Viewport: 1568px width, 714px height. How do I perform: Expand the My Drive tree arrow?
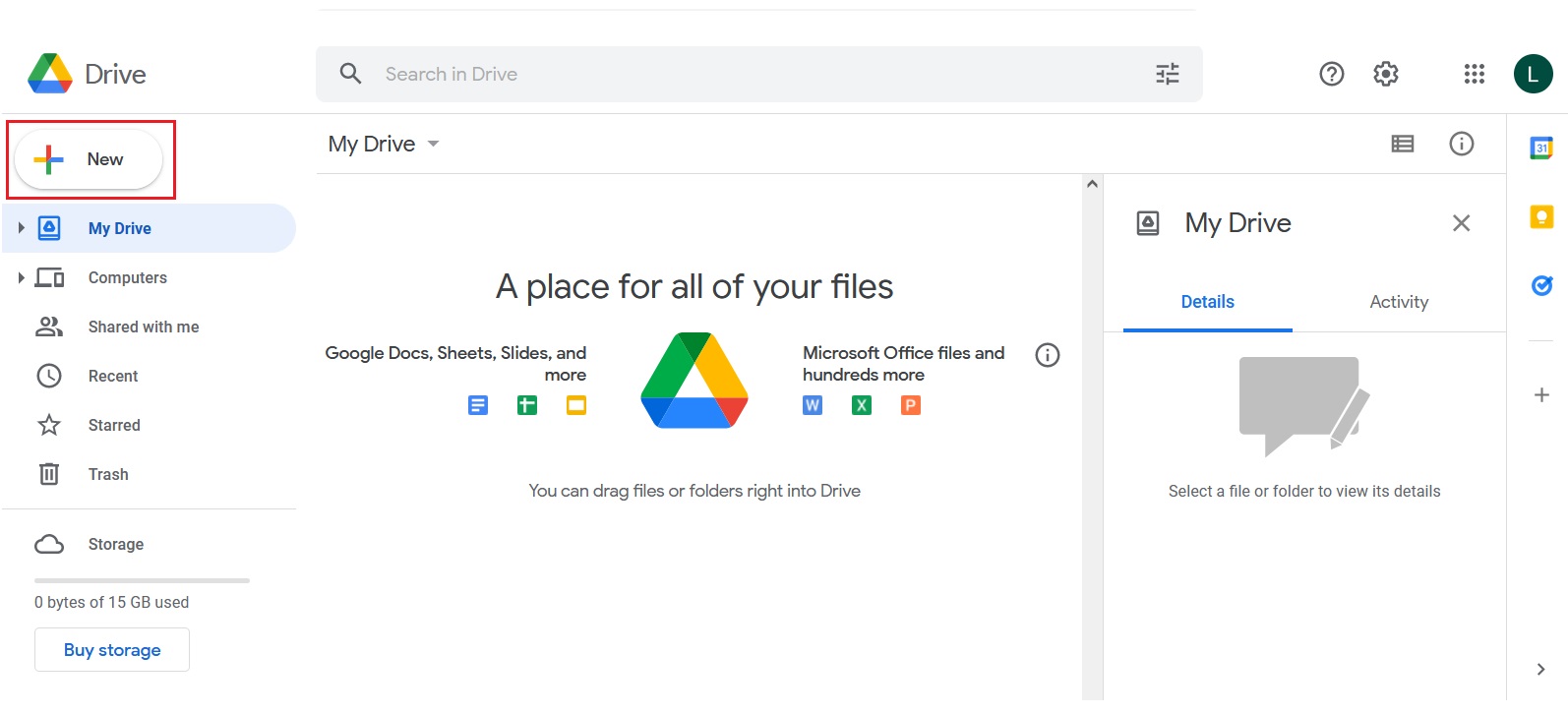(x=21, y=228)
